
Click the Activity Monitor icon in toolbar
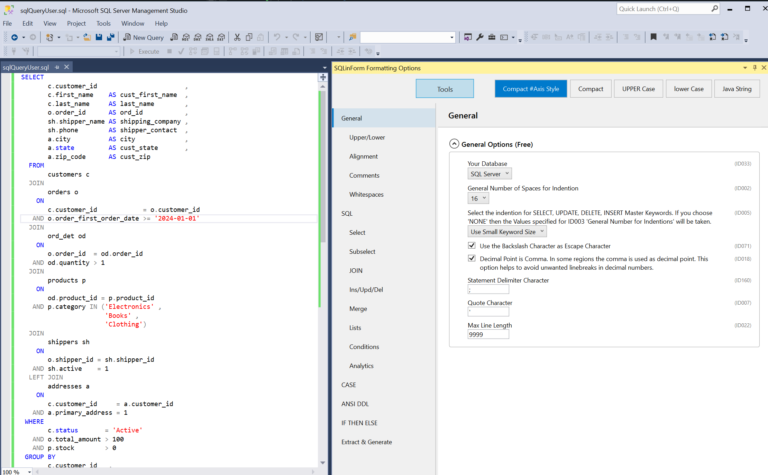[319, 37]
